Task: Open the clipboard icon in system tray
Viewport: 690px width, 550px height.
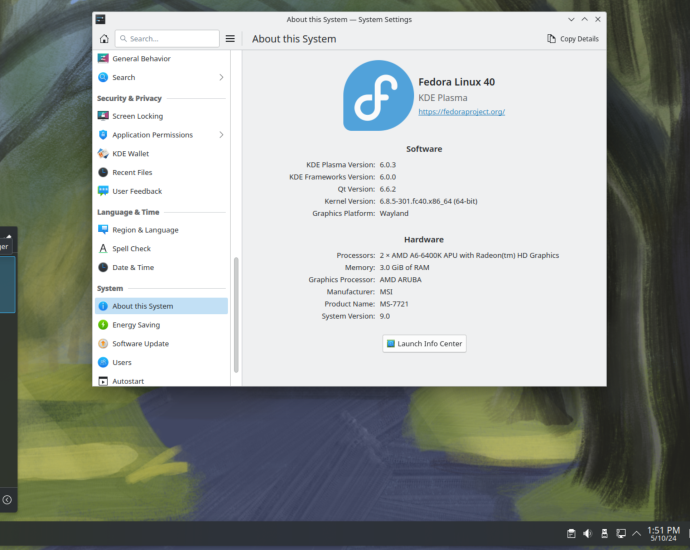Action: click(x=571, y=534)
